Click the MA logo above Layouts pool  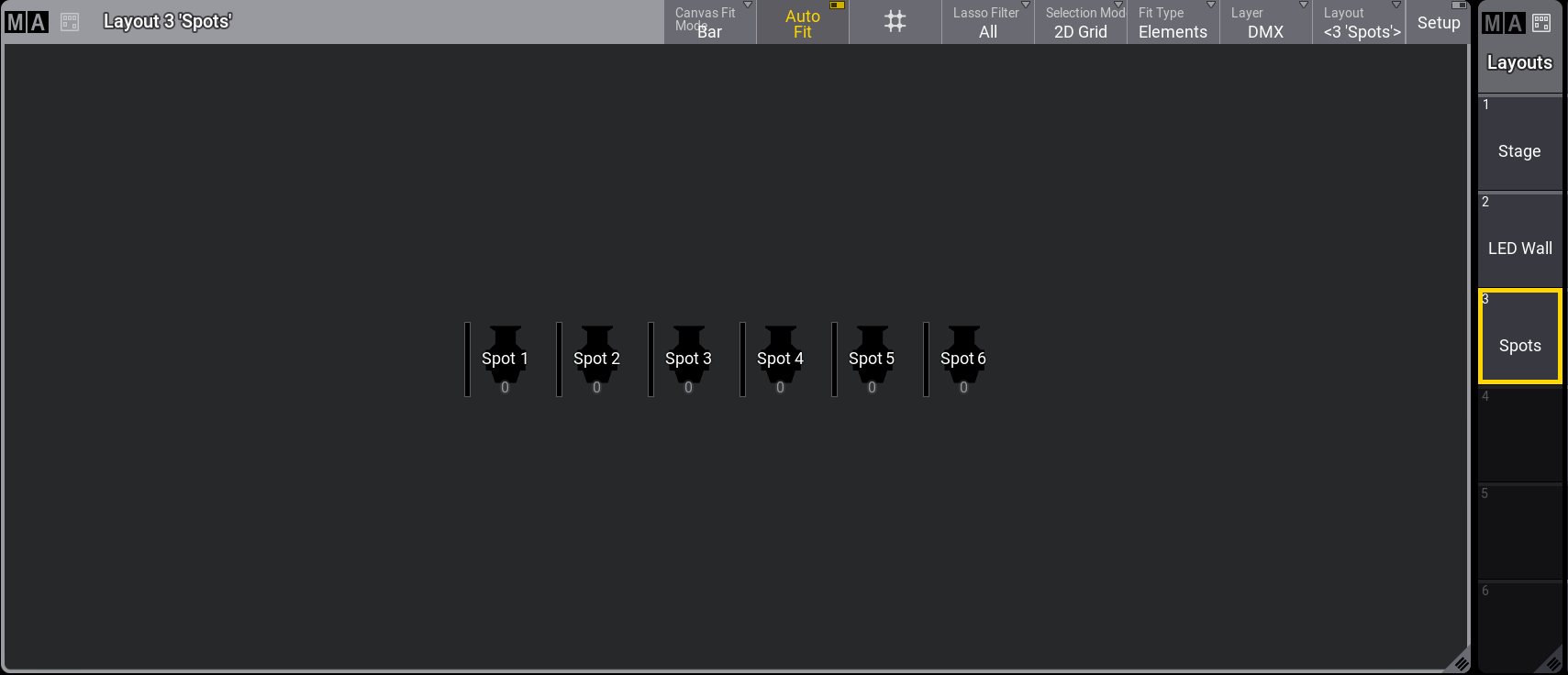click(x=1503, y=23)
